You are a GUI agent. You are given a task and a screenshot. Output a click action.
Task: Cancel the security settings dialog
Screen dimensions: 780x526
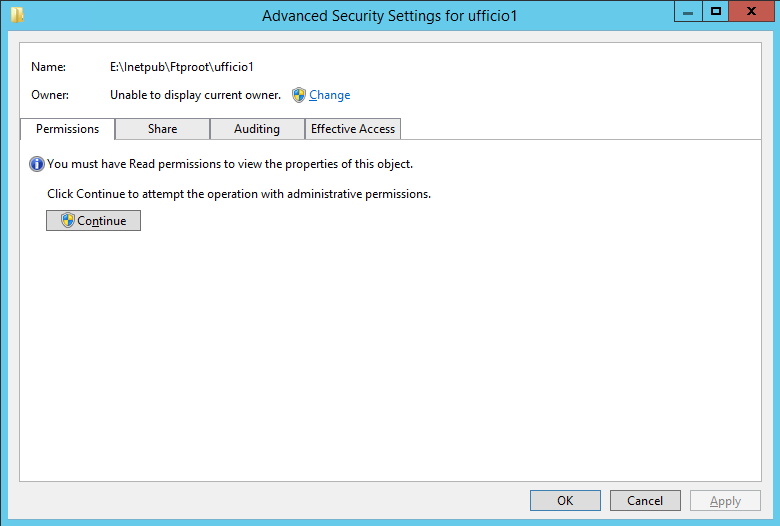645,501
